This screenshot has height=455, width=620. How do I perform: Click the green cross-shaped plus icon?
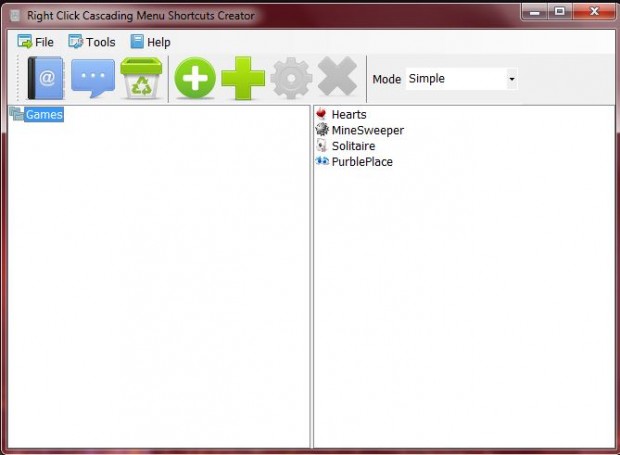[x=243, y=78]
